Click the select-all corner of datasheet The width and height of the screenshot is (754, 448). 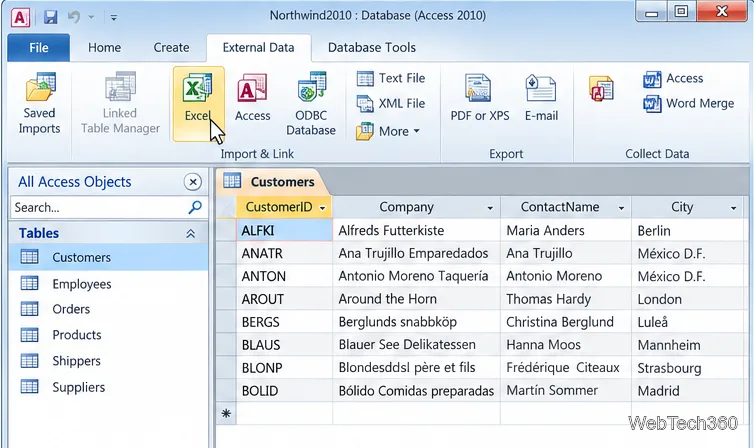226,207
